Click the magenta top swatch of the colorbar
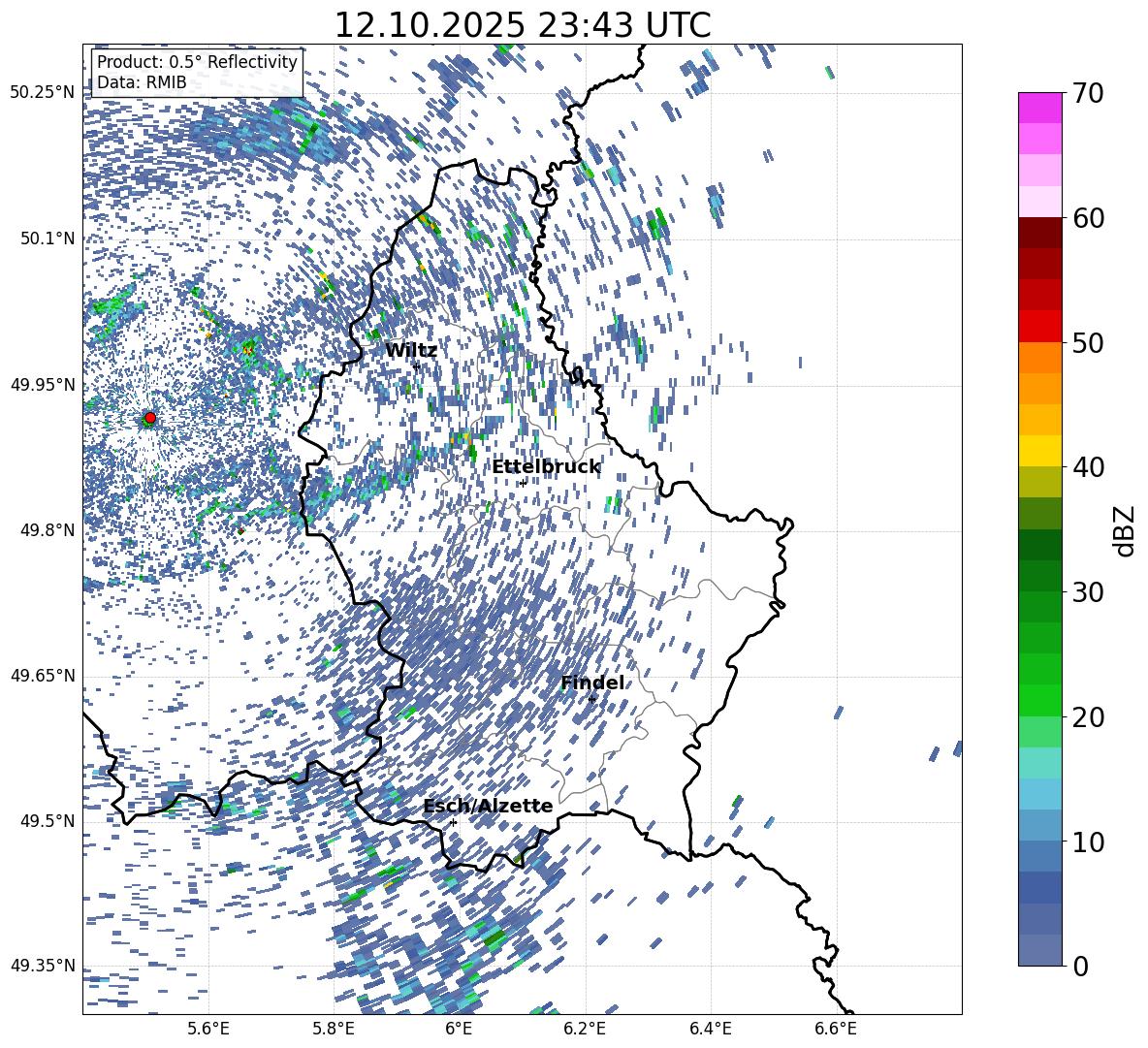The image size is (1148, 1048). [x=1039, y=108]
